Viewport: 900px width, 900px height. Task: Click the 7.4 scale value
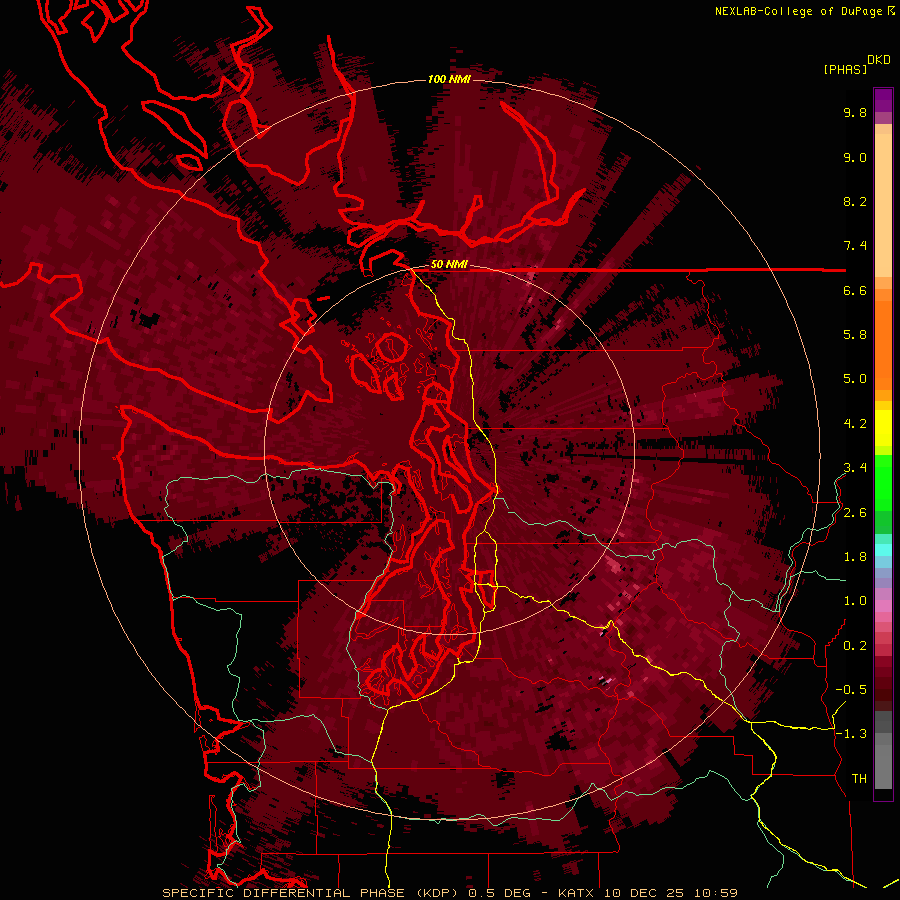(x=855, y=246)
